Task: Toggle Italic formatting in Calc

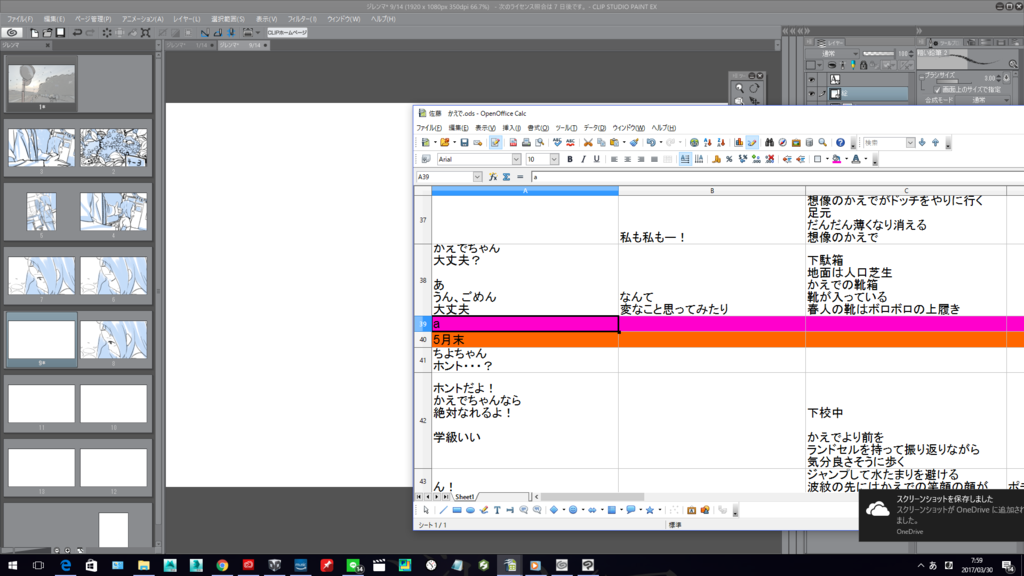Action: coord(583,159)
